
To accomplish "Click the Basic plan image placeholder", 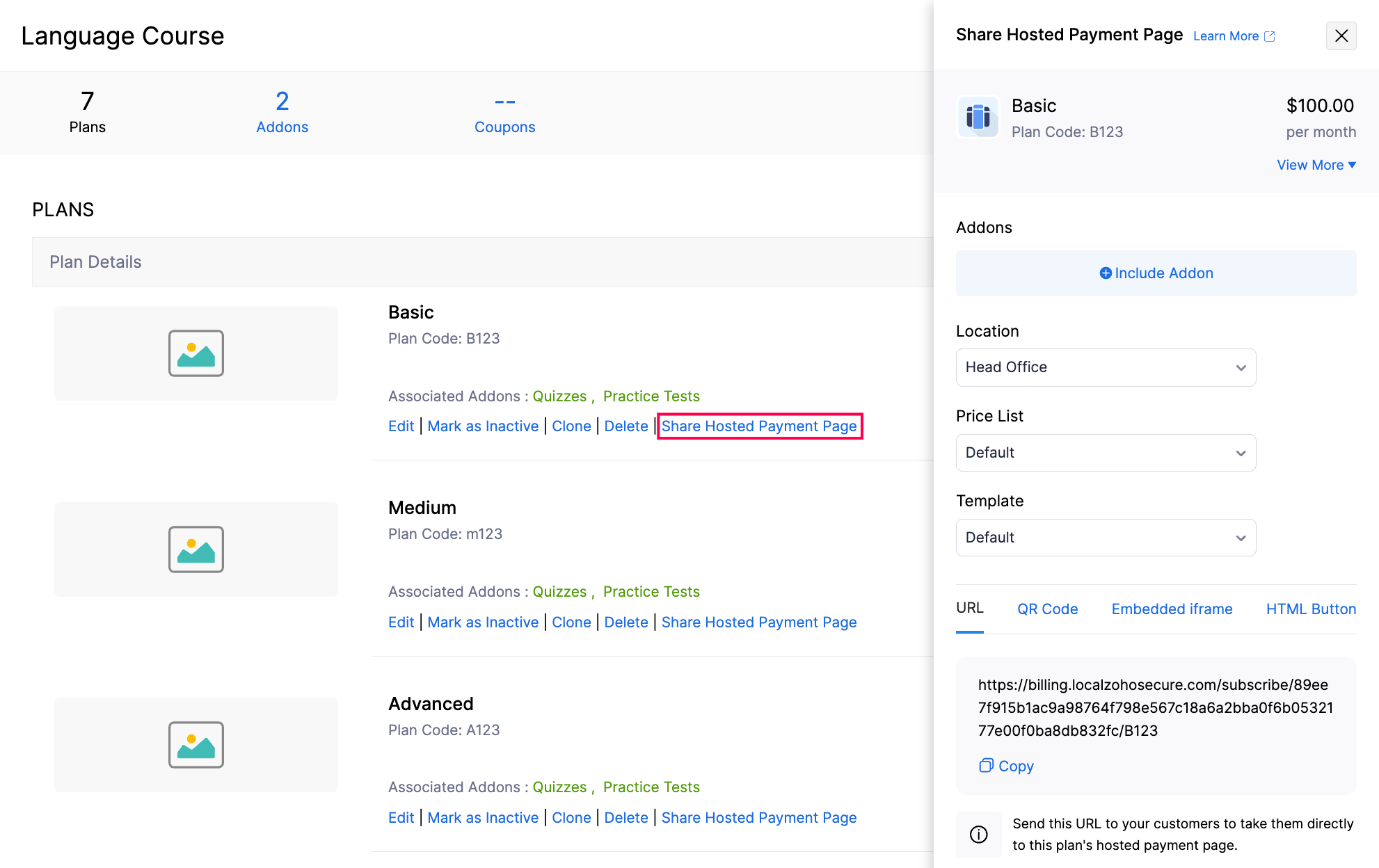I will tap(196, 353).
